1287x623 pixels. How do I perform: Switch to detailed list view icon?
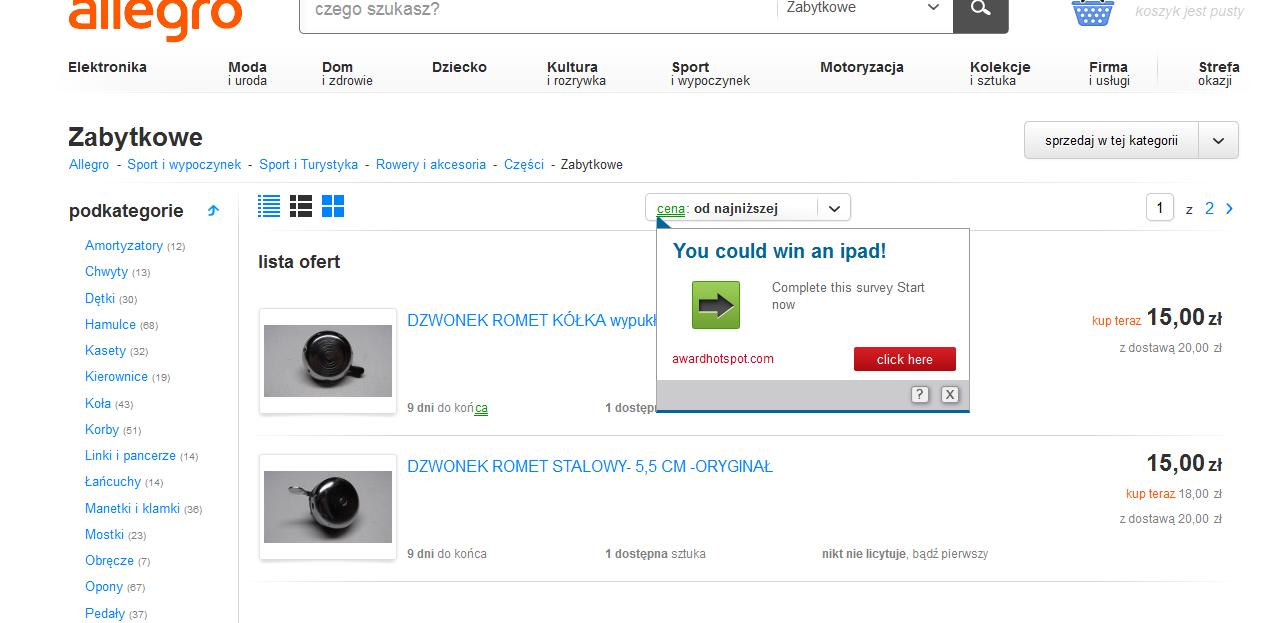pyautogui.click(x=269, y=206)
